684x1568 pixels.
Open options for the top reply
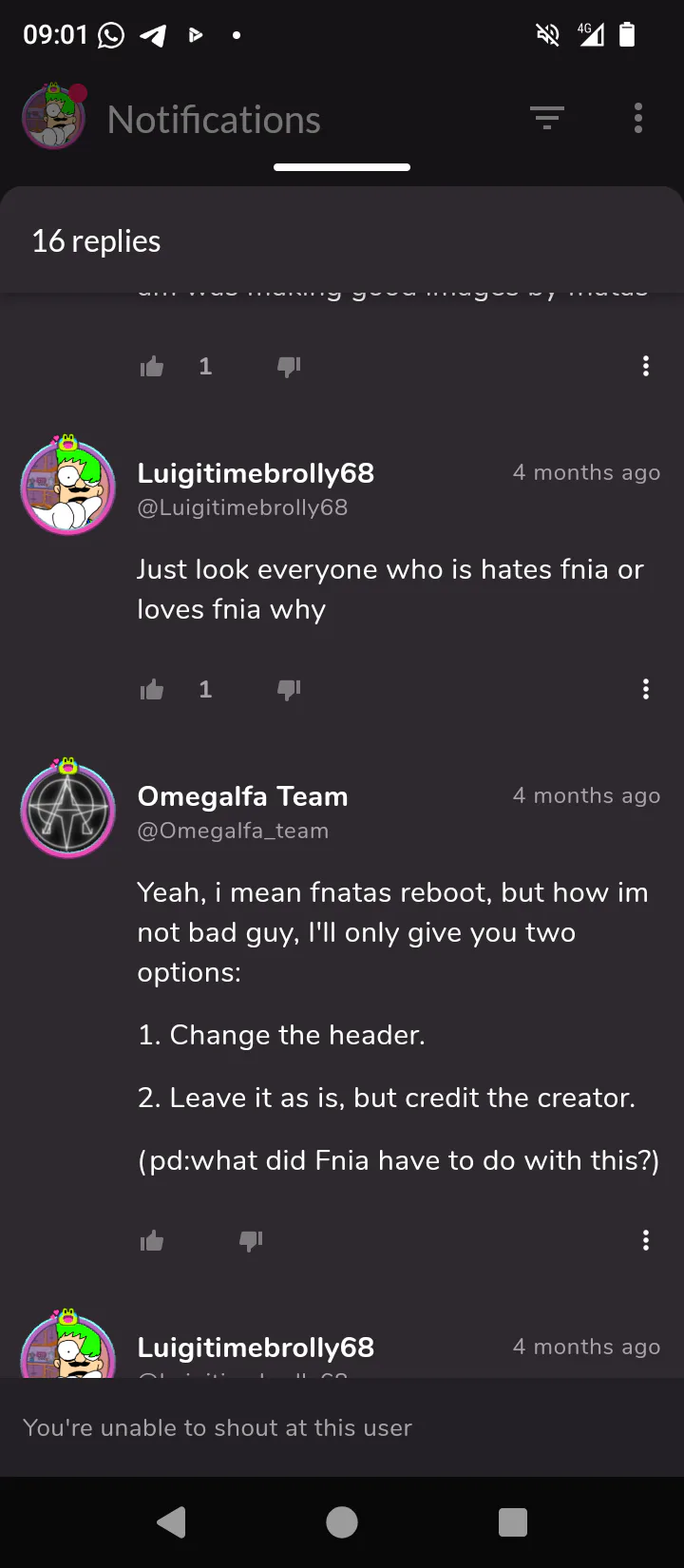click(x=646, y=367)
